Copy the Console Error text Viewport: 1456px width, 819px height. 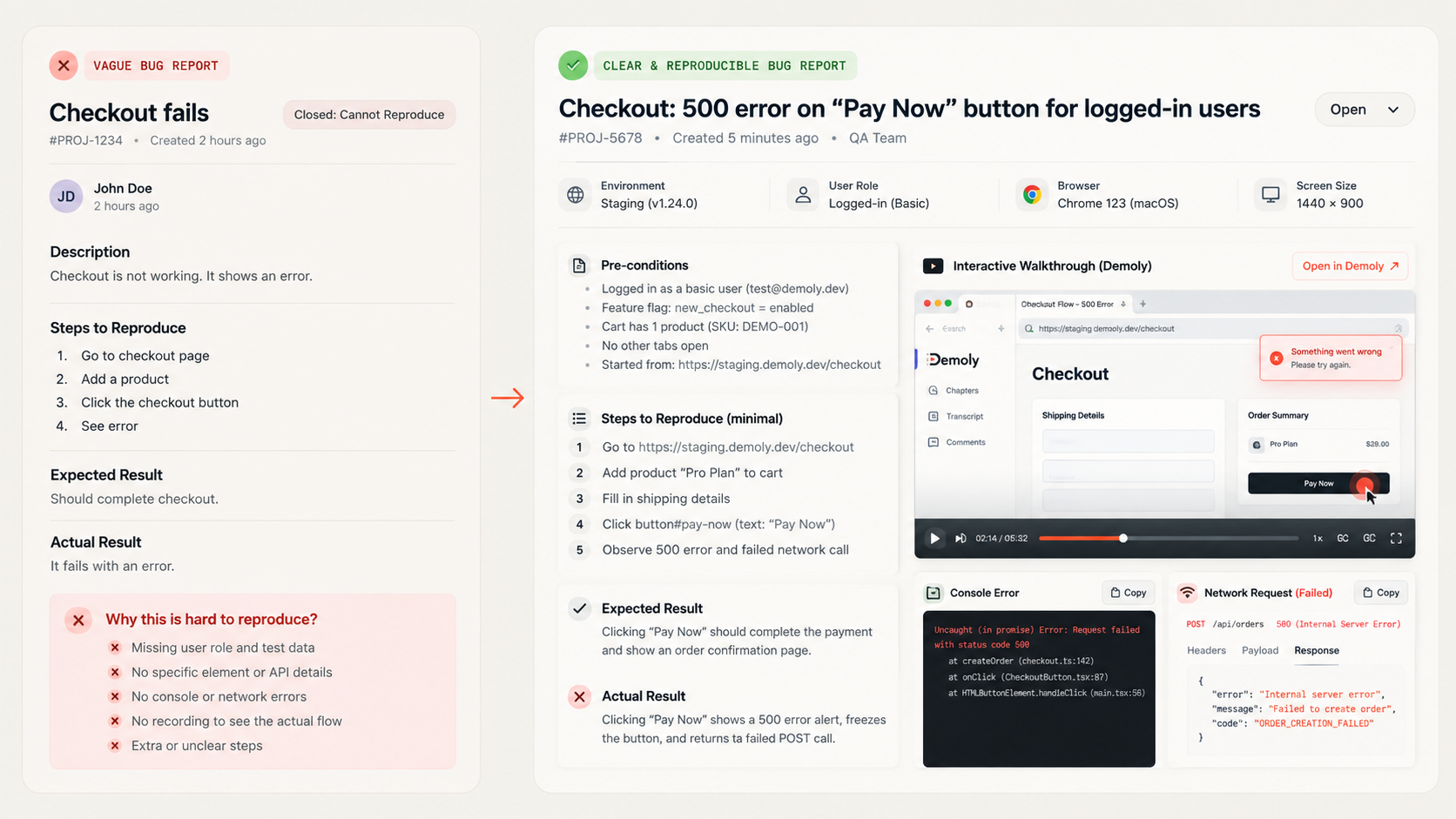(1129, 593)
